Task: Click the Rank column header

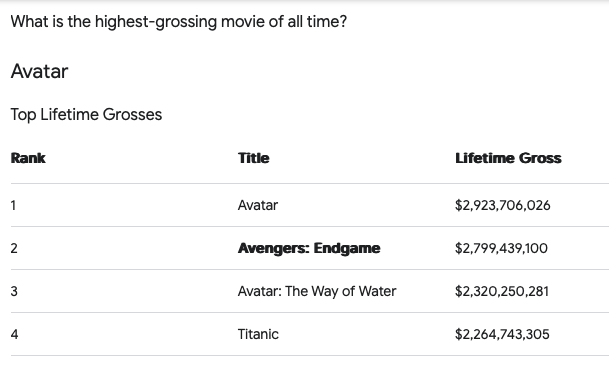Action: pos(28,158)
